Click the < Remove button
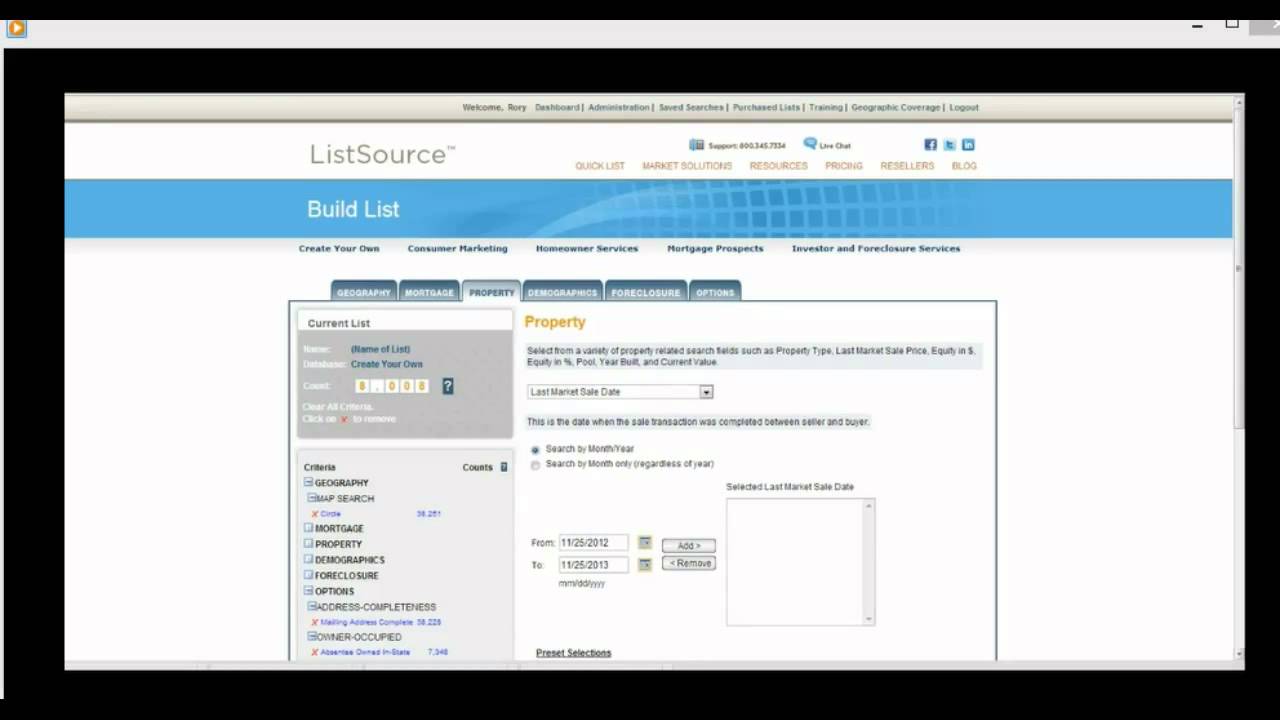This screenshot has width=1280, height=720. click(x=689, y=564)
